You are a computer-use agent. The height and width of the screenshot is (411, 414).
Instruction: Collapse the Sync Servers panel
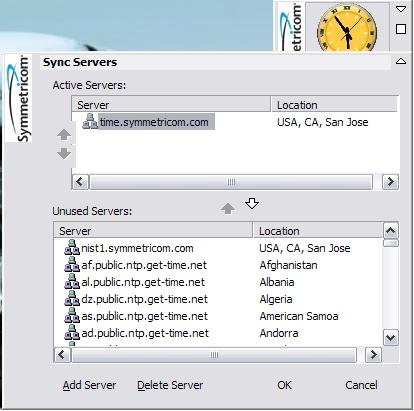point(401,61)
